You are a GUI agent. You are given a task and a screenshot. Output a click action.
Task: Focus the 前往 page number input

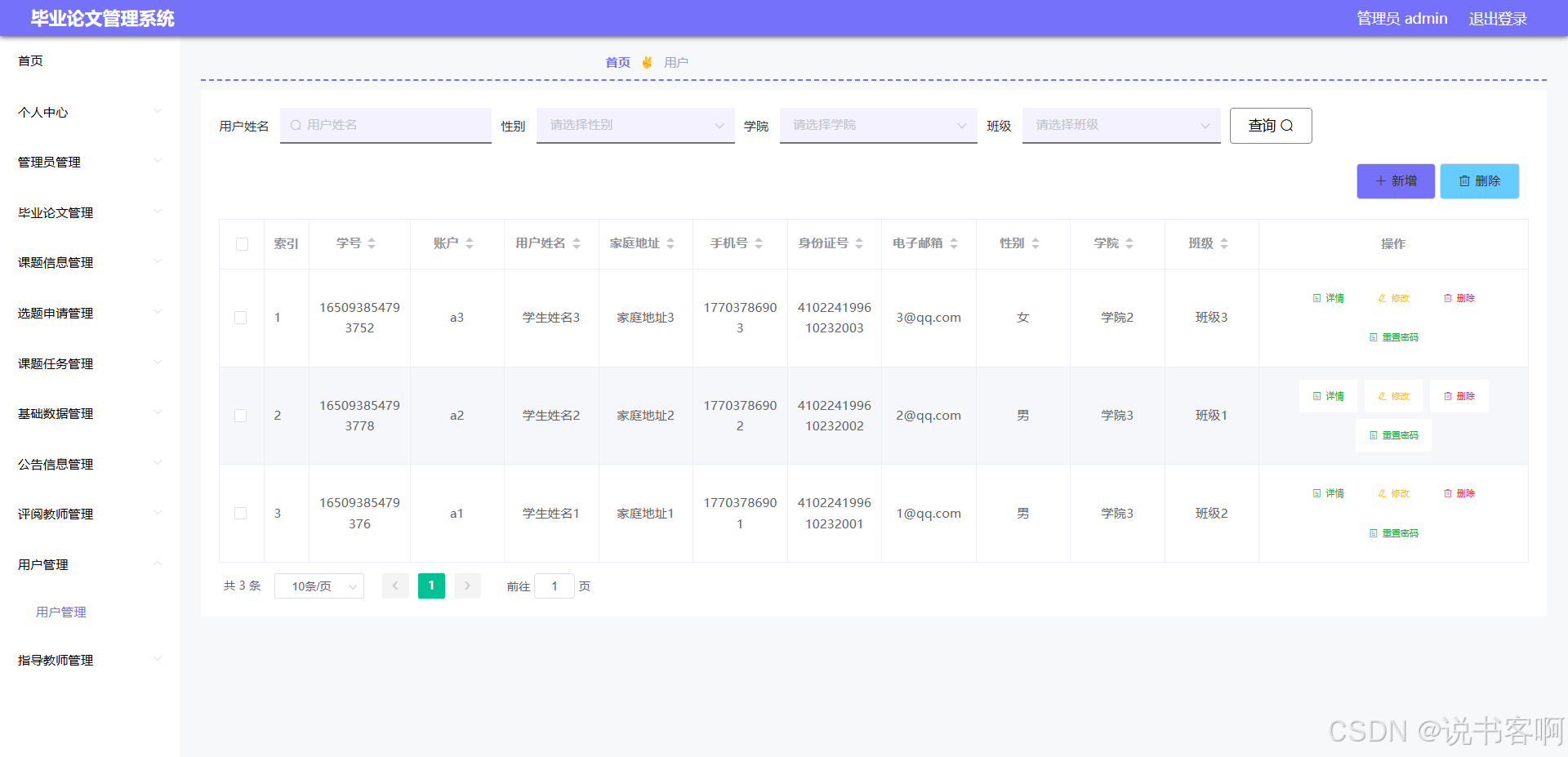click(x=555, y=586)
